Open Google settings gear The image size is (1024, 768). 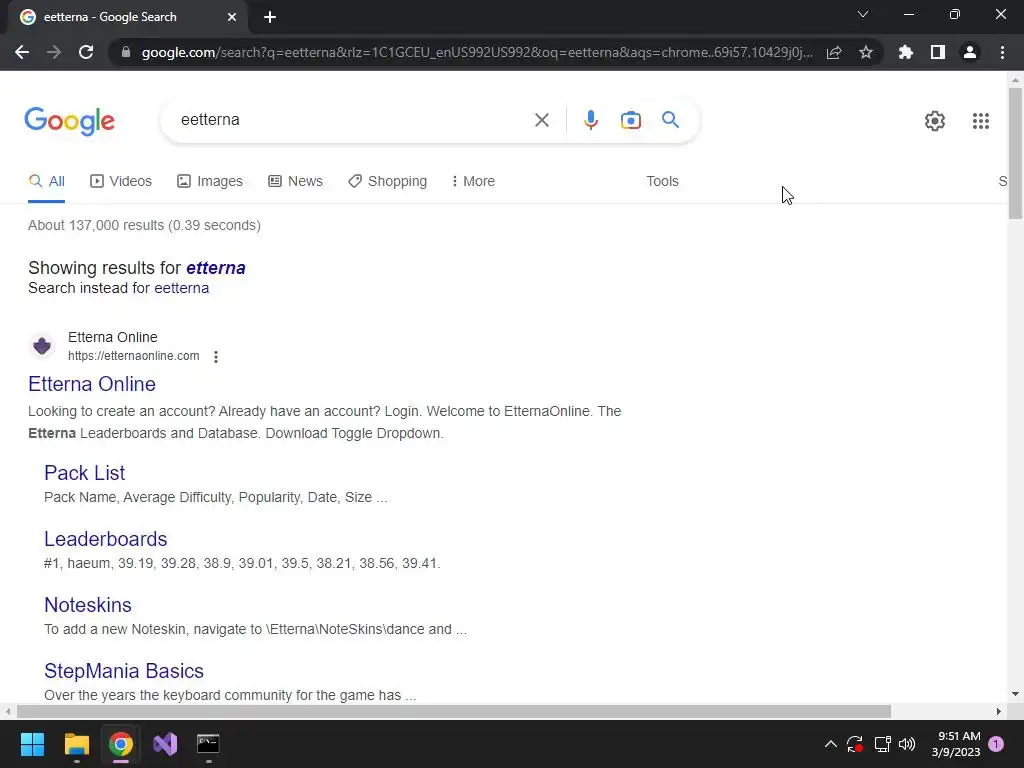coord(935,121)
